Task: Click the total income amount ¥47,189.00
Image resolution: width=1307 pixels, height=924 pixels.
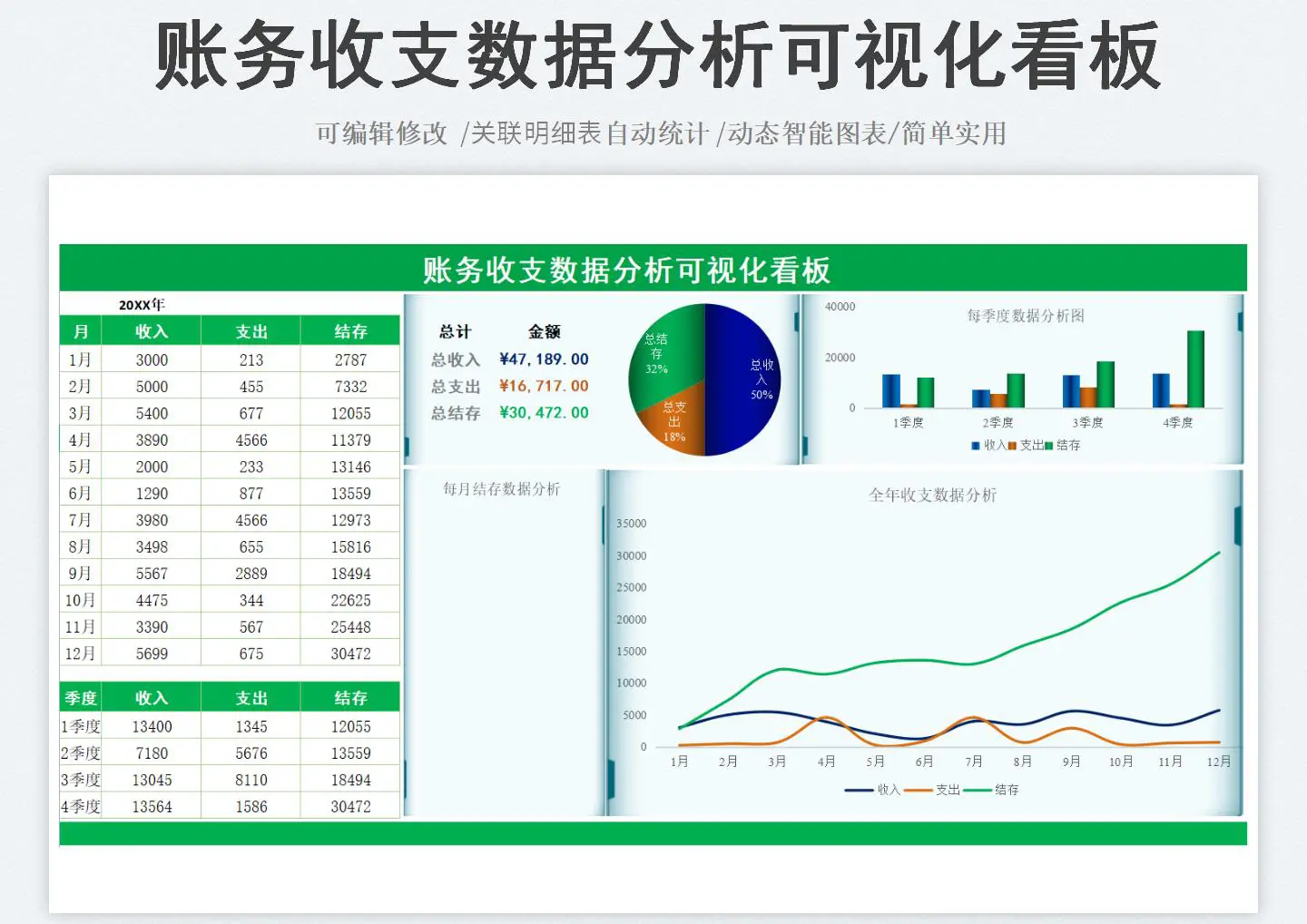Action: pos(544,359)
